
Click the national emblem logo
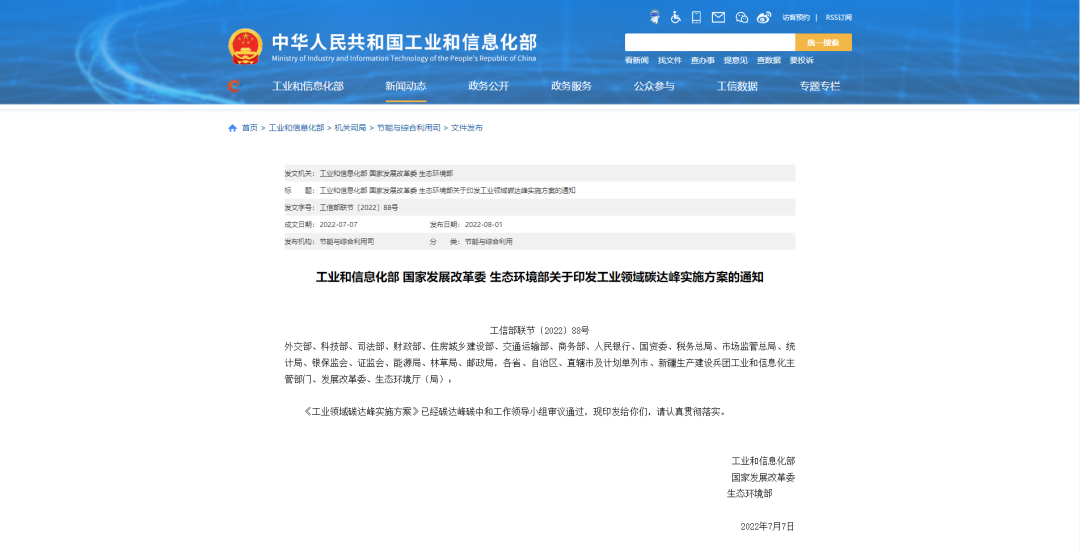pyautogui.click(x=245, y=47)
